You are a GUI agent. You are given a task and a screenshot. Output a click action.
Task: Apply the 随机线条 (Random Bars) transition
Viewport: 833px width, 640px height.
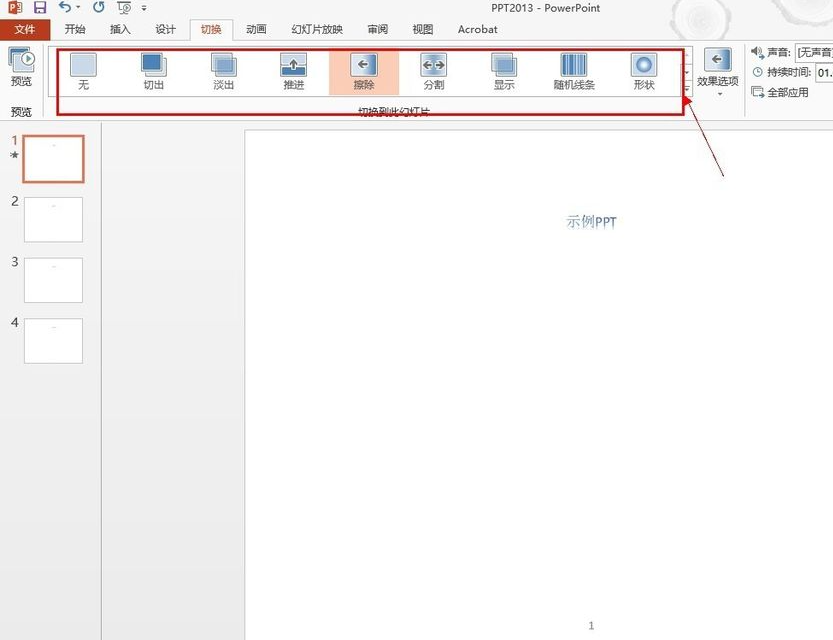[x=574, y=72]
